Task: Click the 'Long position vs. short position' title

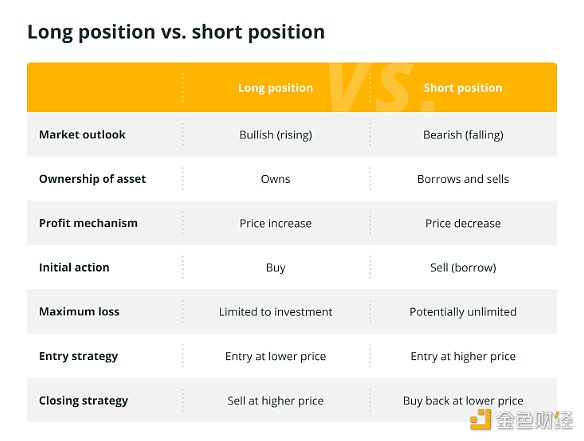Action: tap(176, 32)
